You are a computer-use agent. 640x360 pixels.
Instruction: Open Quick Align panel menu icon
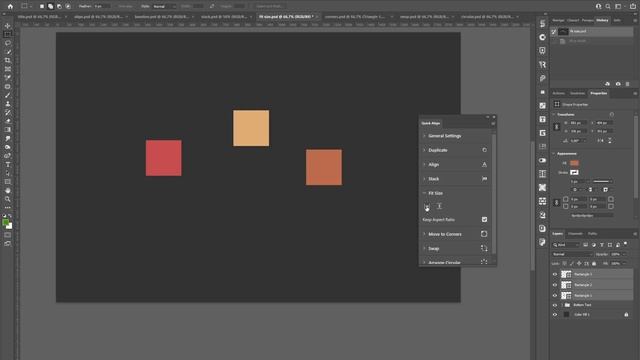click(493, 123)
